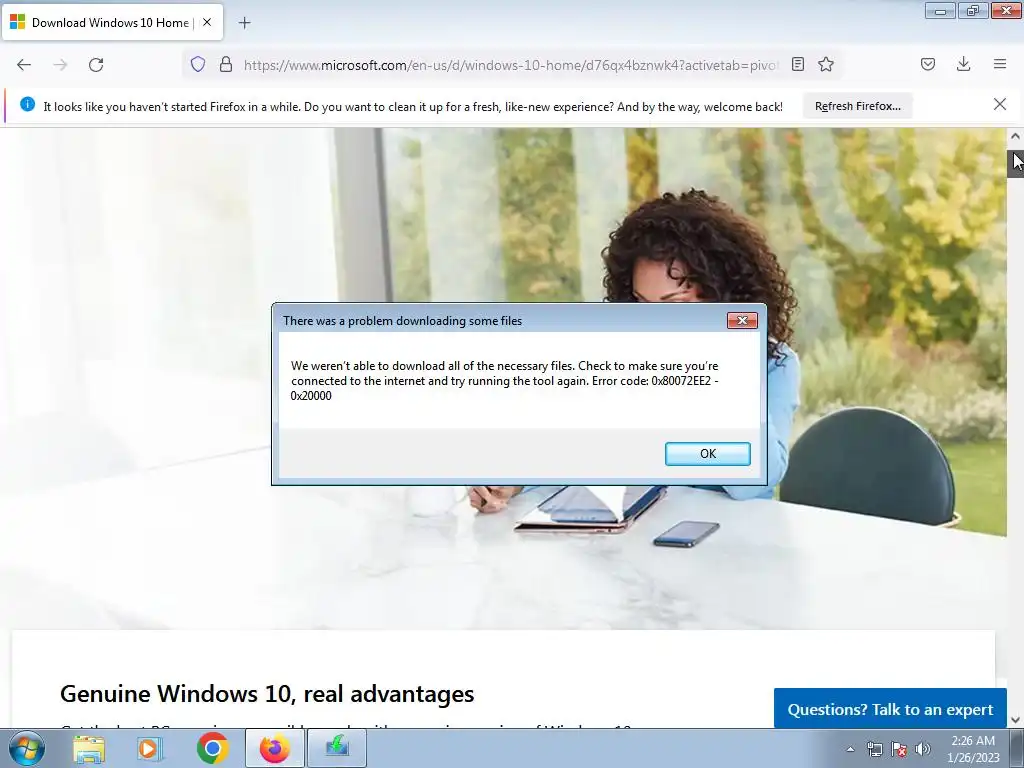Click OK in the error dialog

pyautogui.click(x=707, y=454)
